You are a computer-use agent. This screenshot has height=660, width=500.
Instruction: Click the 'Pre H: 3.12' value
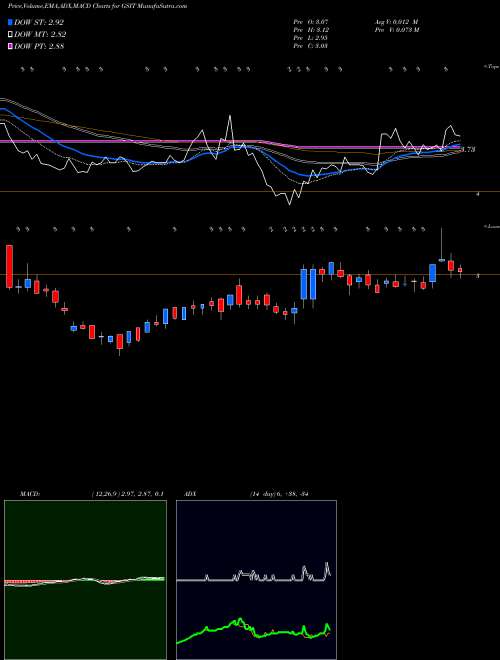(311, 30)
